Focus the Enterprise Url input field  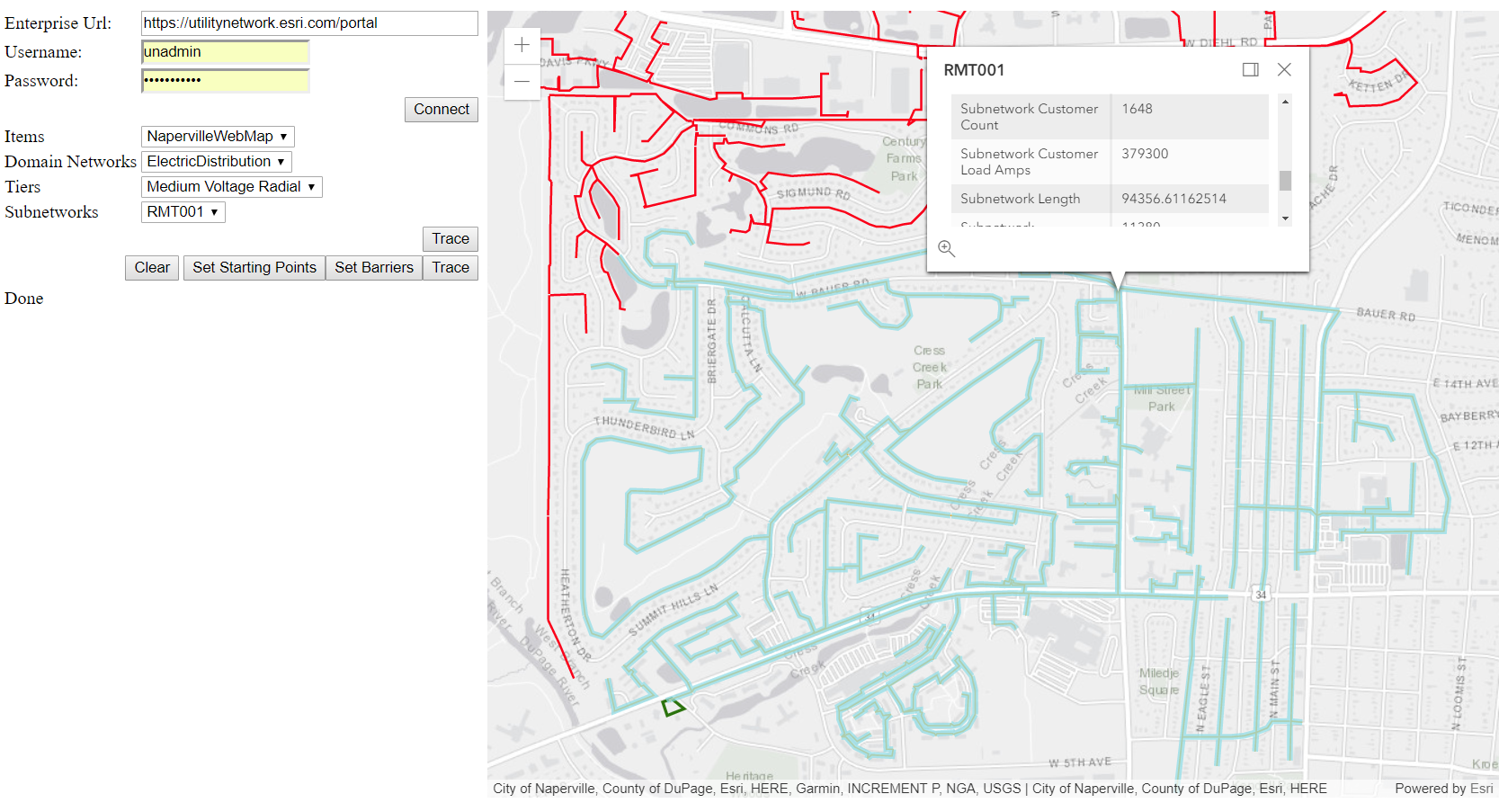pyautogui.click(x=309, y=23)
